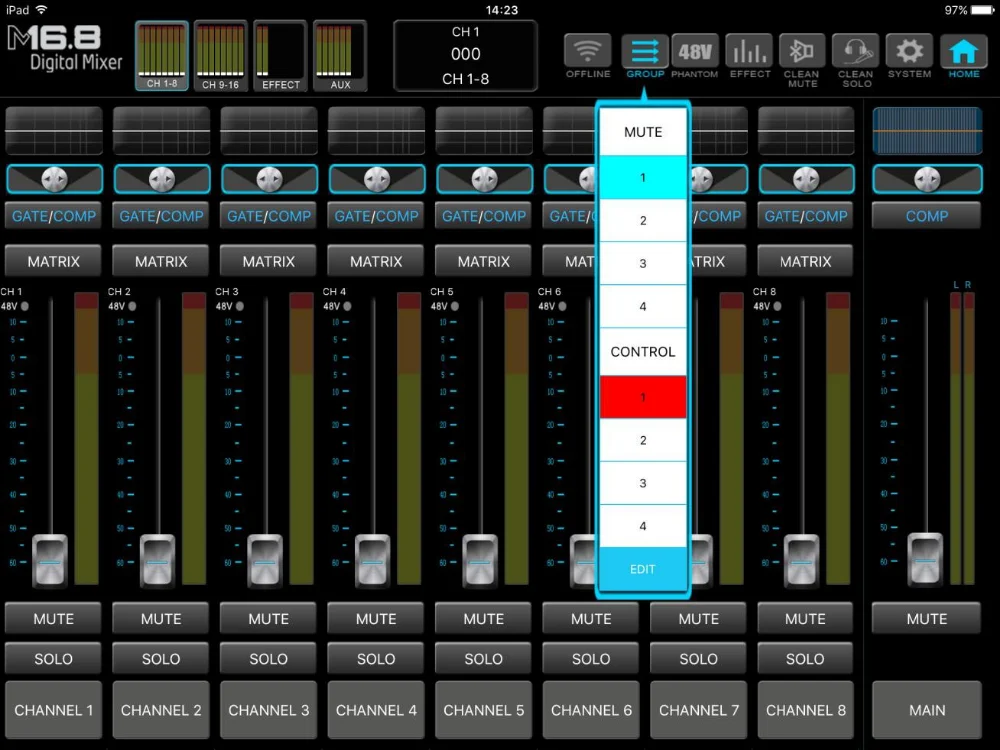1000x750 pixels.
Task: Select mute group 1 in the popup
Action: pos(643,177)
